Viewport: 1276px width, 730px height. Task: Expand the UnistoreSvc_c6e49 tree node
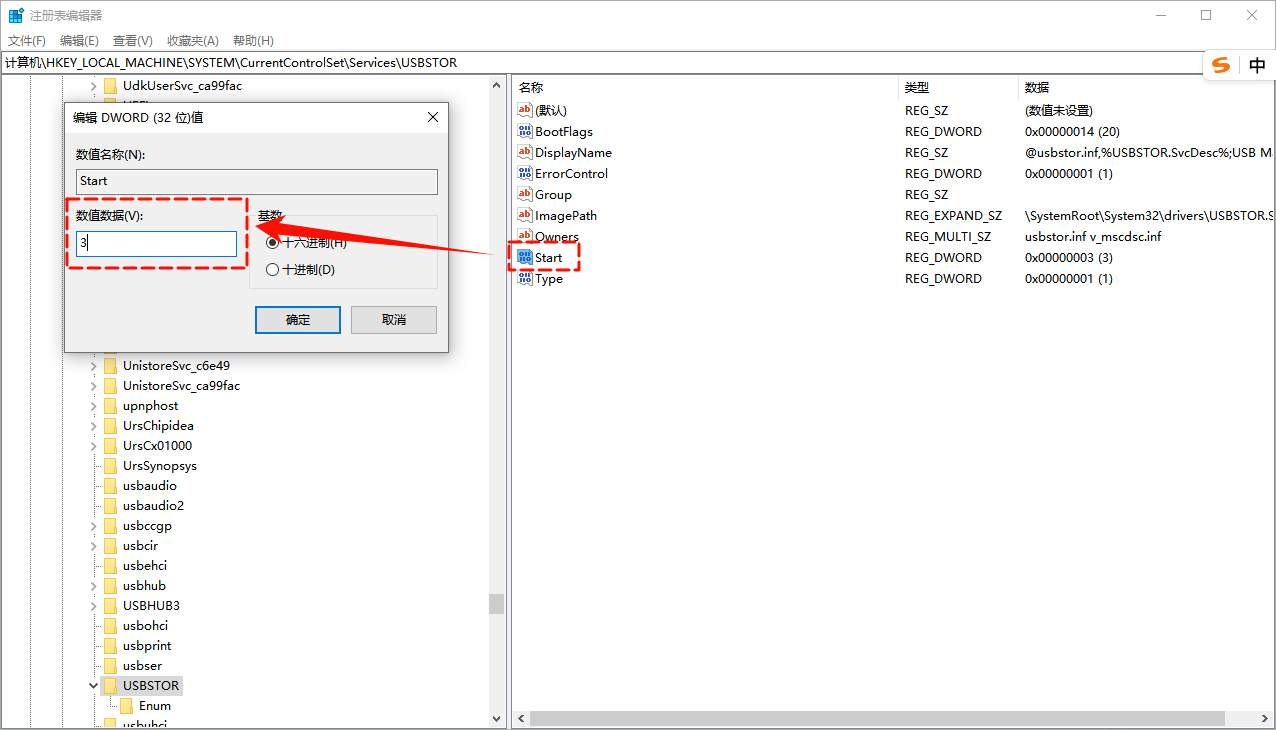(x=94, y=366)
